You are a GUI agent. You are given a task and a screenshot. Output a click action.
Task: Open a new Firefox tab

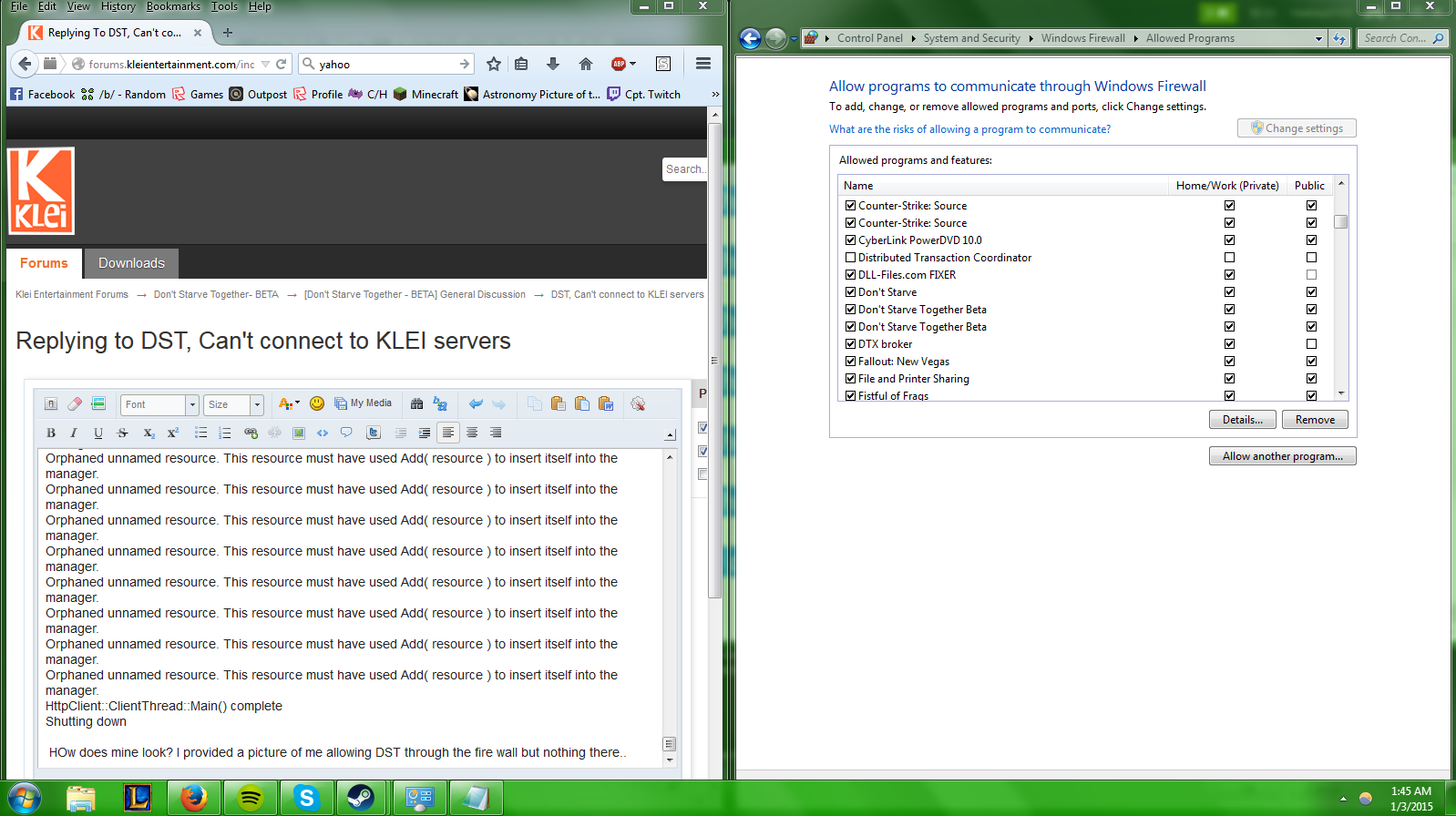tap(228, 33)
